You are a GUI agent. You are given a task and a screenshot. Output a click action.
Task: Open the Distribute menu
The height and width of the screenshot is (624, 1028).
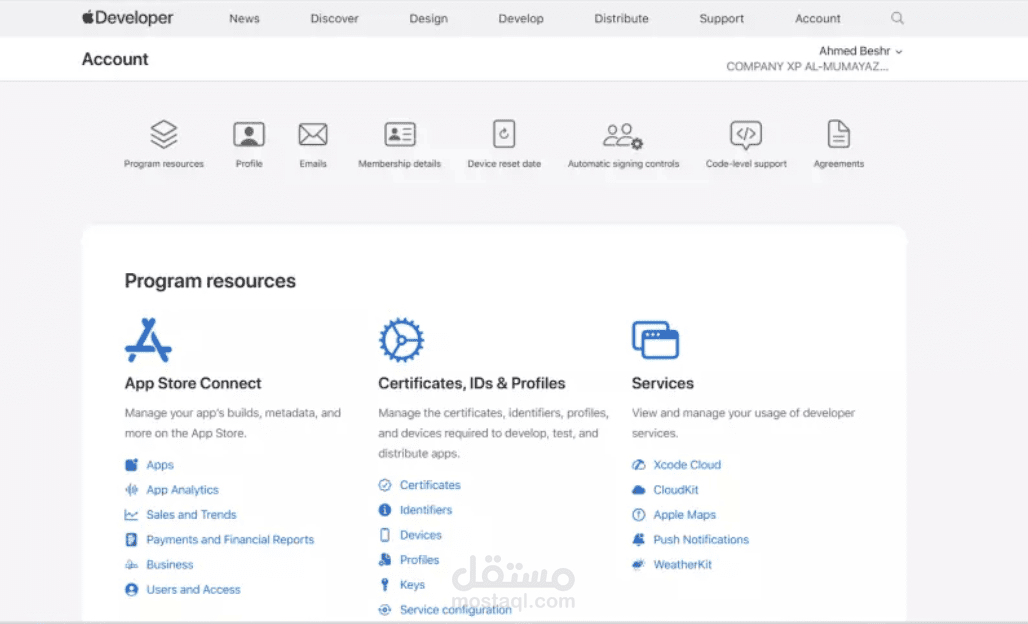click(x=622, y=18)
